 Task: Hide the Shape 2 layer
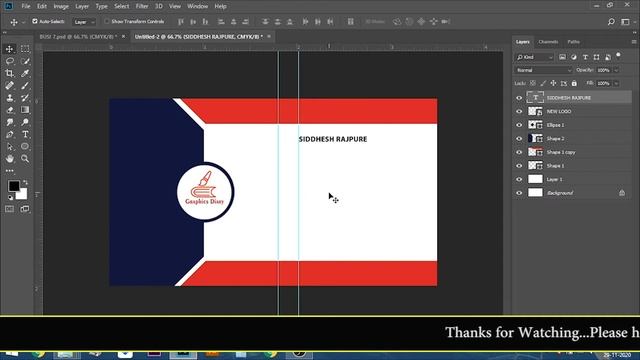click(519, 139)
